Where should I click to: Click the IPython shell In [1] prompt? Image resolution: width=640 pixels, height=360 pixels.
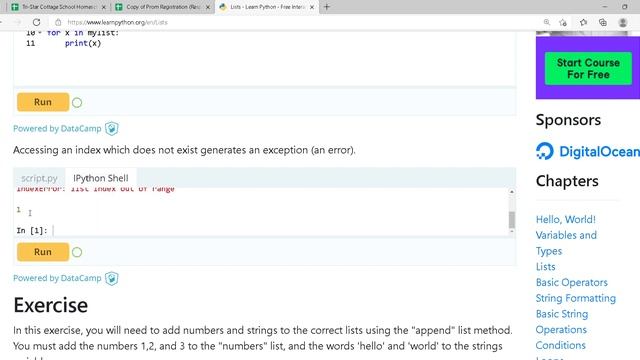(x=32, y=231)
